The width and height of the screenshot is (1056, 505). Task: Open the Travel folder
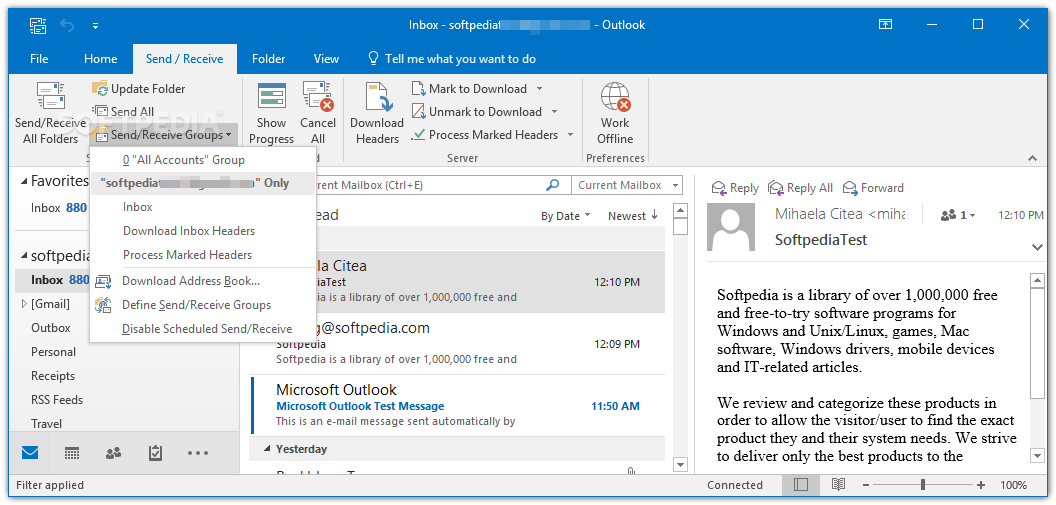(46, 424)
